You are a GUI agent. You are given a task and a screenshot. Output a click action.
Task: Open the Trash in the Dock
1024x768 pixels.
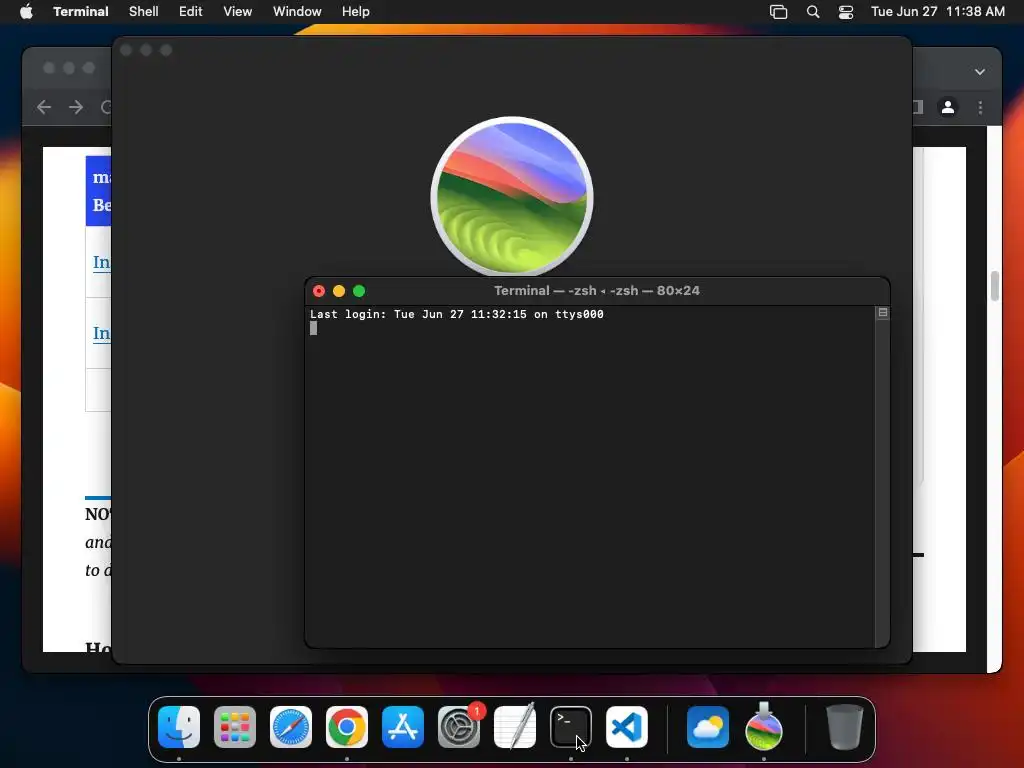pos(844,727)
